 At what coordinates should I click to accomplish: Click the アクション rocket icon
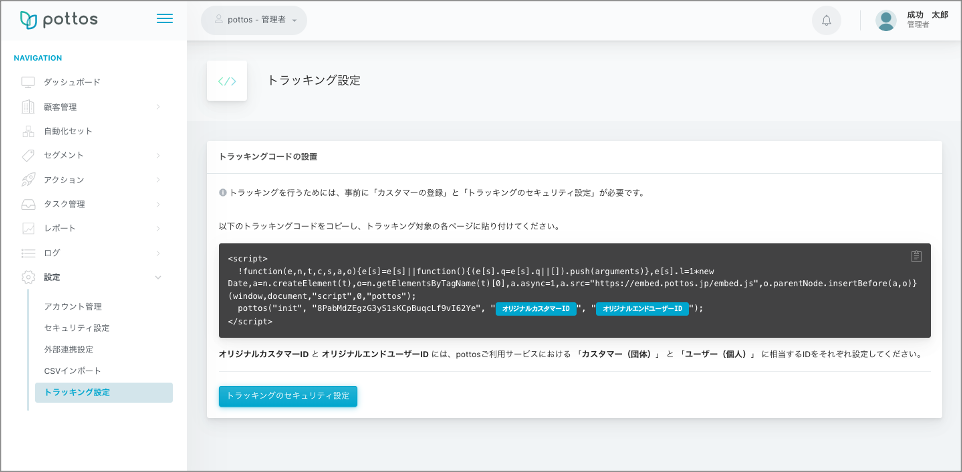[x=28, y=180]
